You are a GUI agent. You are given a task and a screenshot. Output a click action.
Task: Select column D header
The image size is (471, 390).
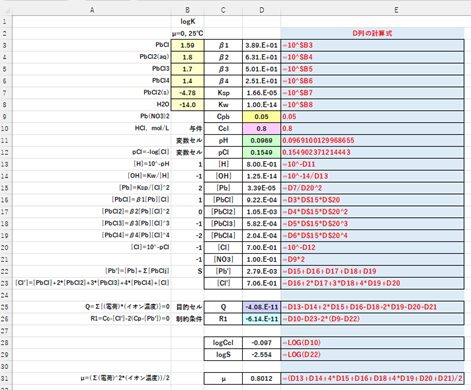click(x=261, y=10)
